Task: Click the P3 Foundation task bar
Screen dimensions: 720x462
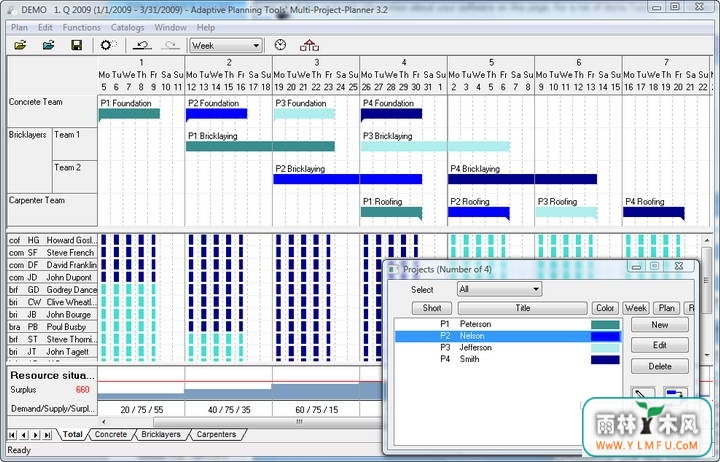Action: click(304, 113)
